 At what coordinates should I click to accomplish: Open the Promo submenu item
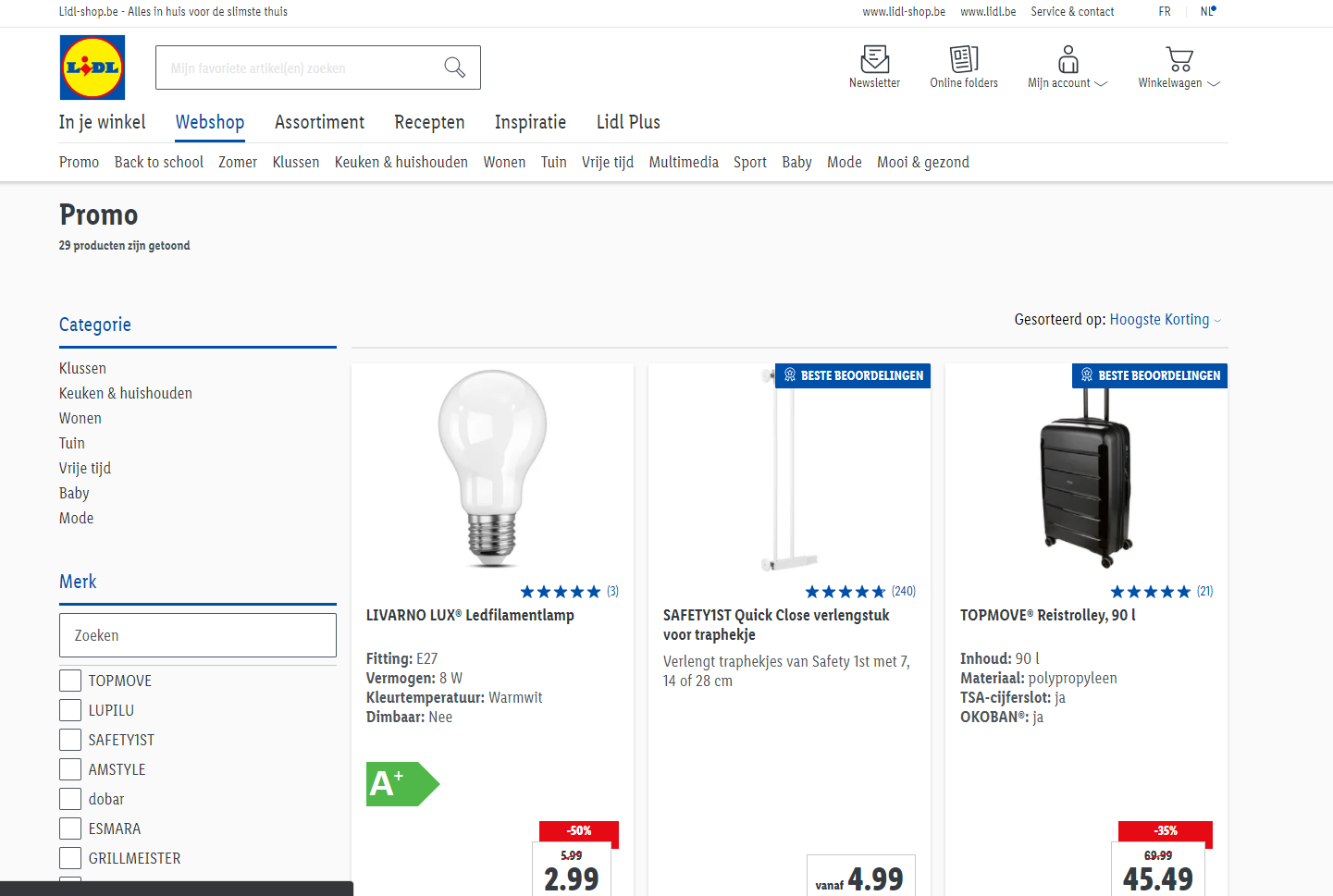(79, 163)
